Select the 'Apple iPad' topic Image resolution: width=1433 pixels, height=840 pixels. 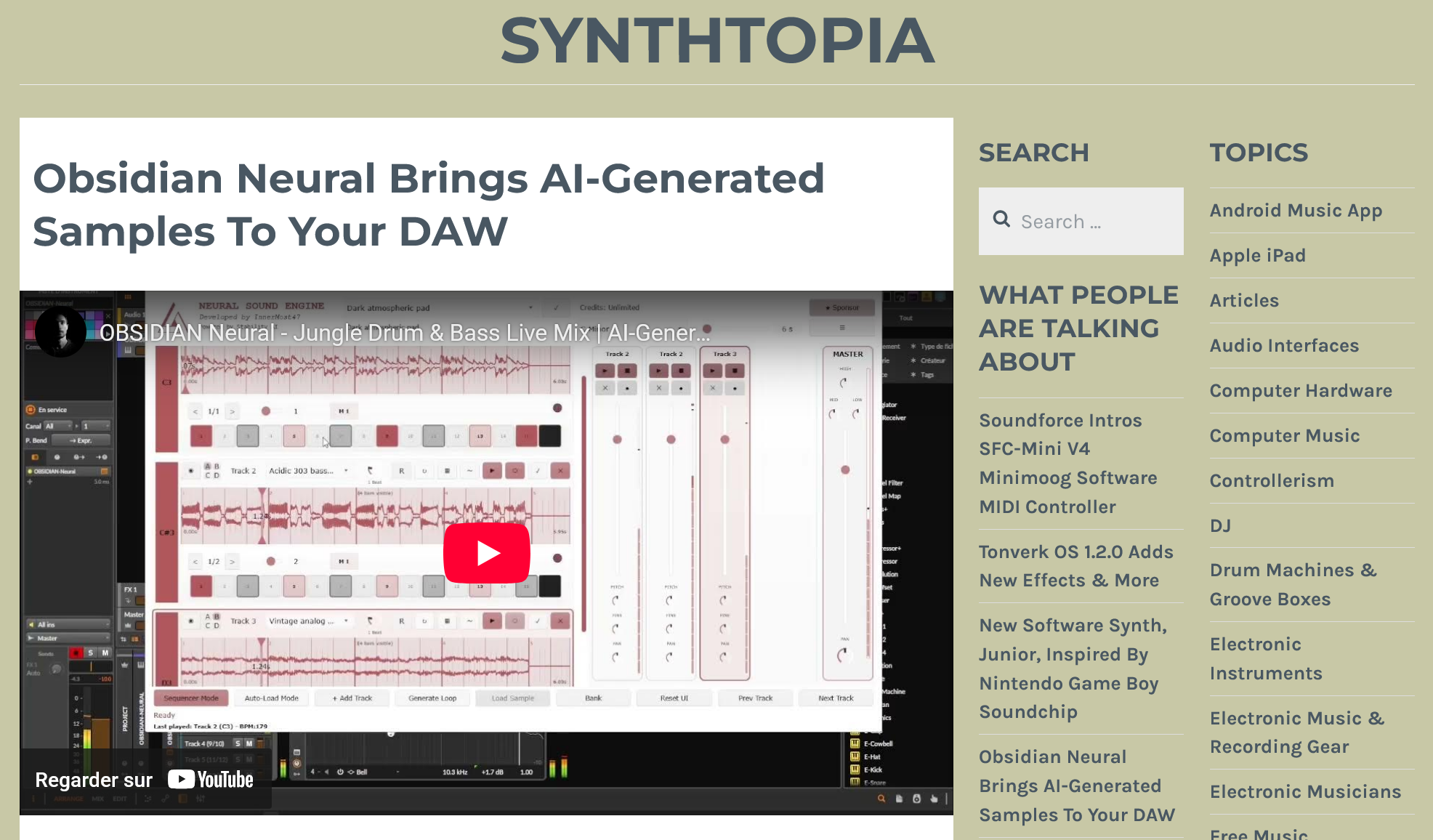(1257, 256)
